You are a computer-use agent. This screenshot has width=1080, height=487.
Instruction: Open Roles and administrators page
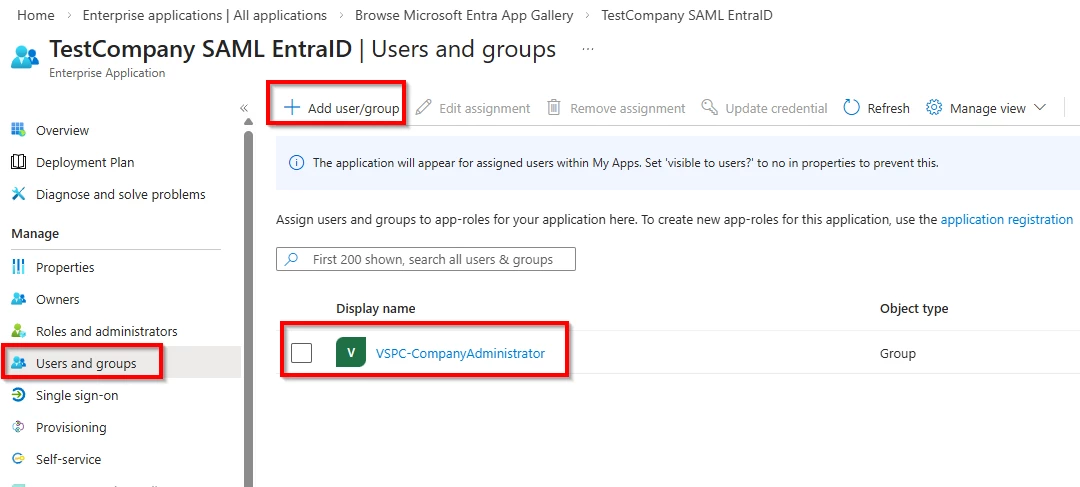(x=107, y=331)
